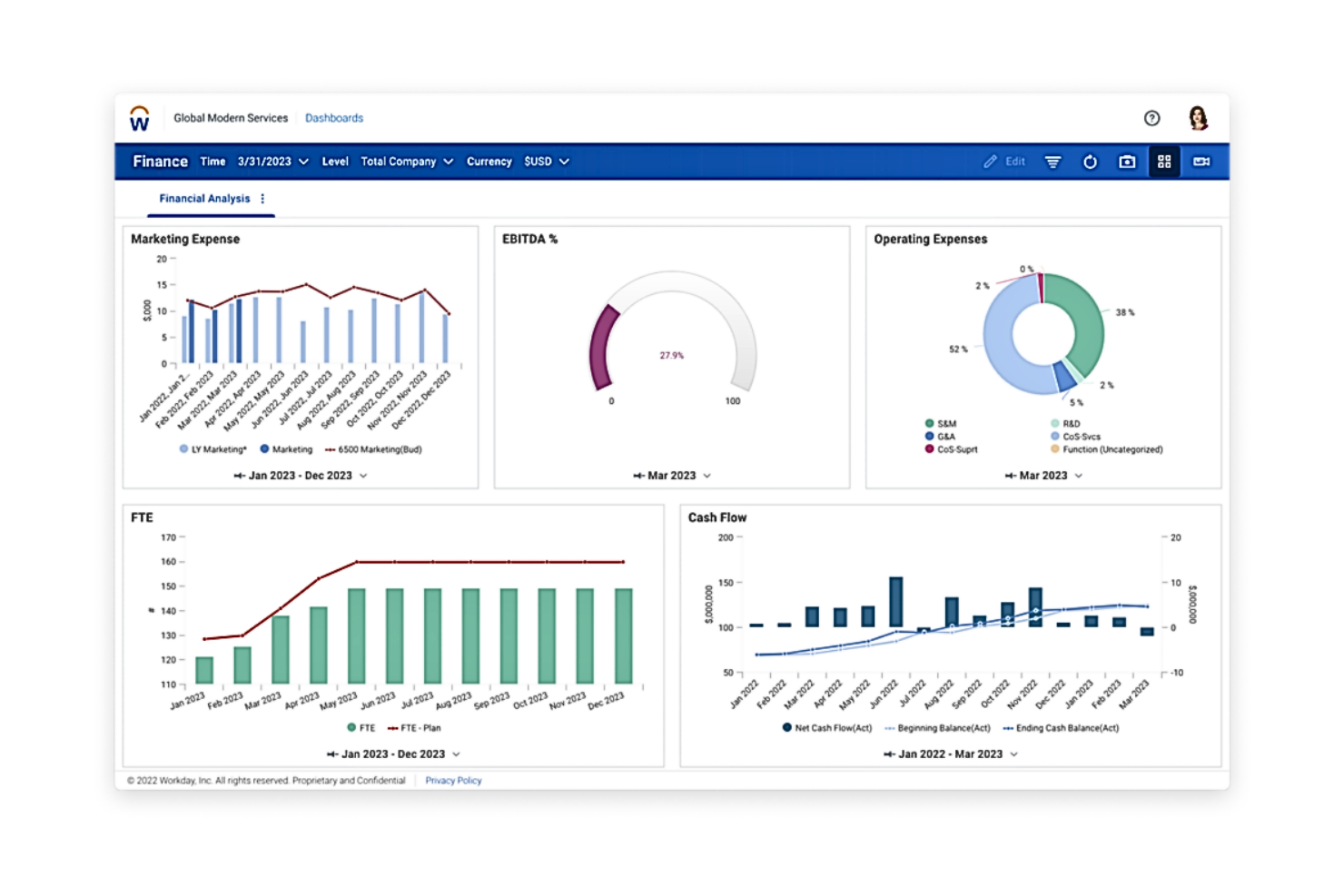The height and width of the screenshot is (896, 1344).
Task: Refresh the dashboard with the reload icon
Action: [1090, 162]
